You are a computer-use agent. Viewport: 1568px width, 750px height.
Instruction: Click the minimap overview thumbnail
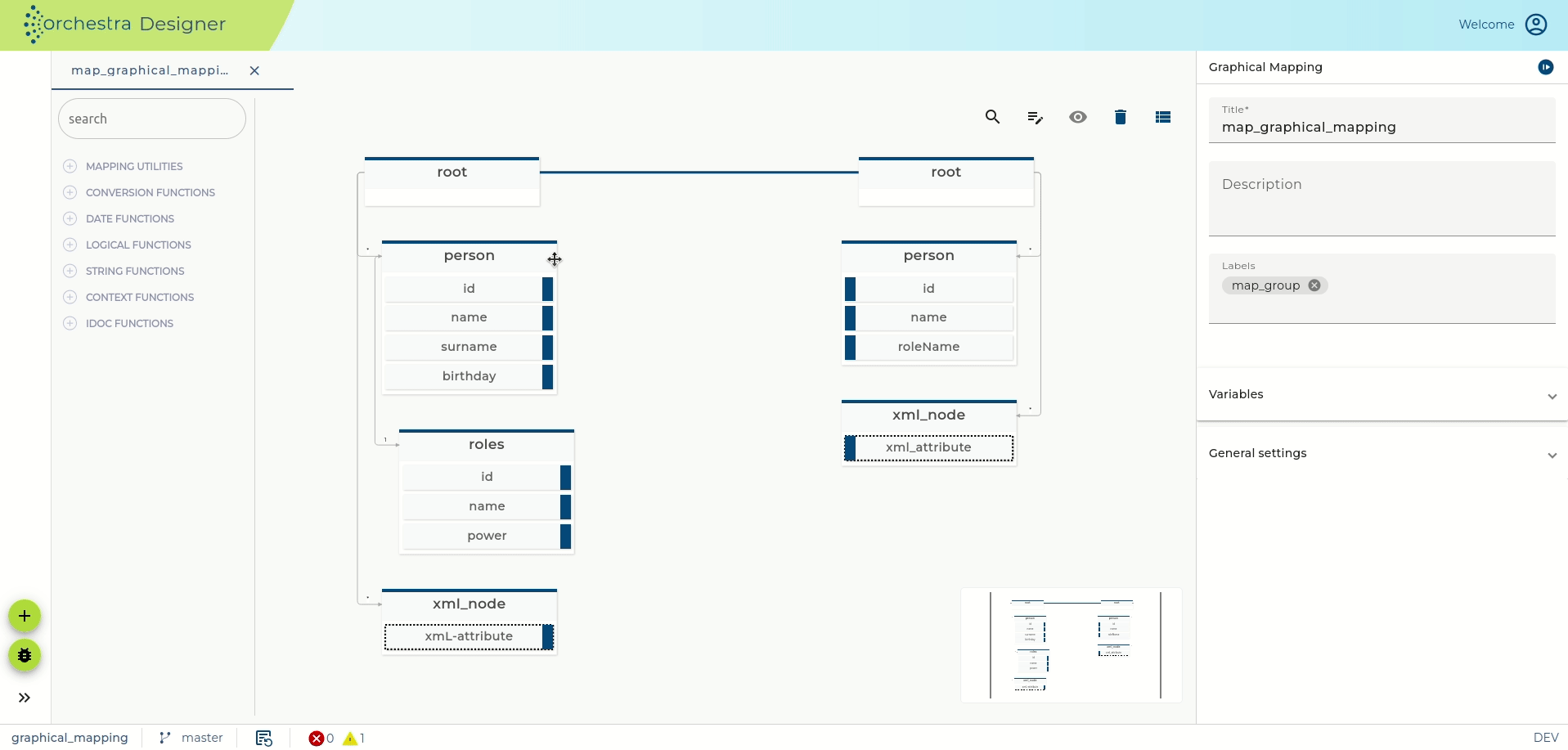tap(1072, 645)
